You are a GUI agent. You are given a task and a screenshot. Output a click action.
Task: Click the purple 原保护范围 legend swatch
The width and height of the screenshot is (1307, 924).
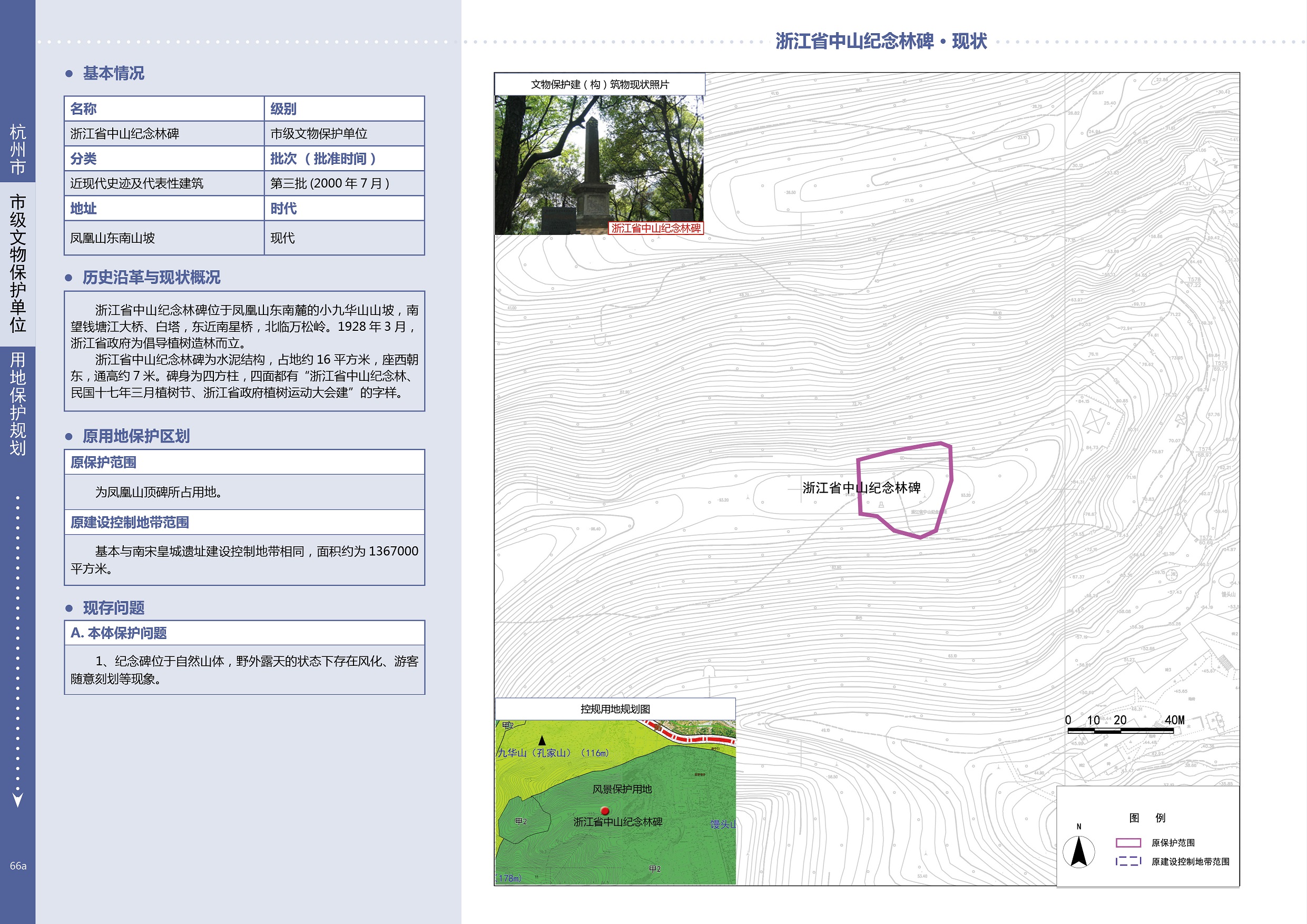coord(1128,842)
